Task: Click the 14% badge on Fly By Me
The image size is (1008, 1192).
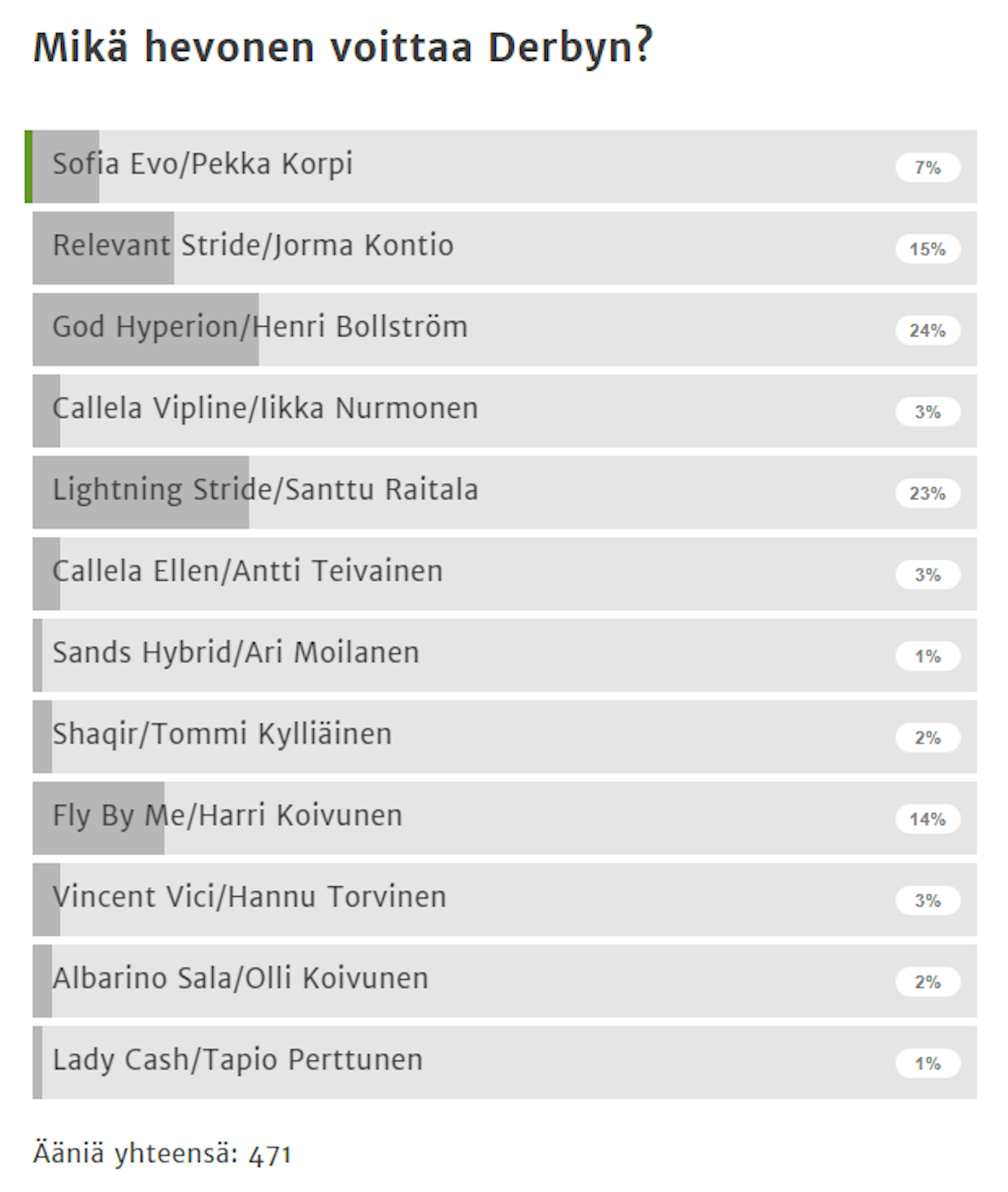Action: [928, 819]
